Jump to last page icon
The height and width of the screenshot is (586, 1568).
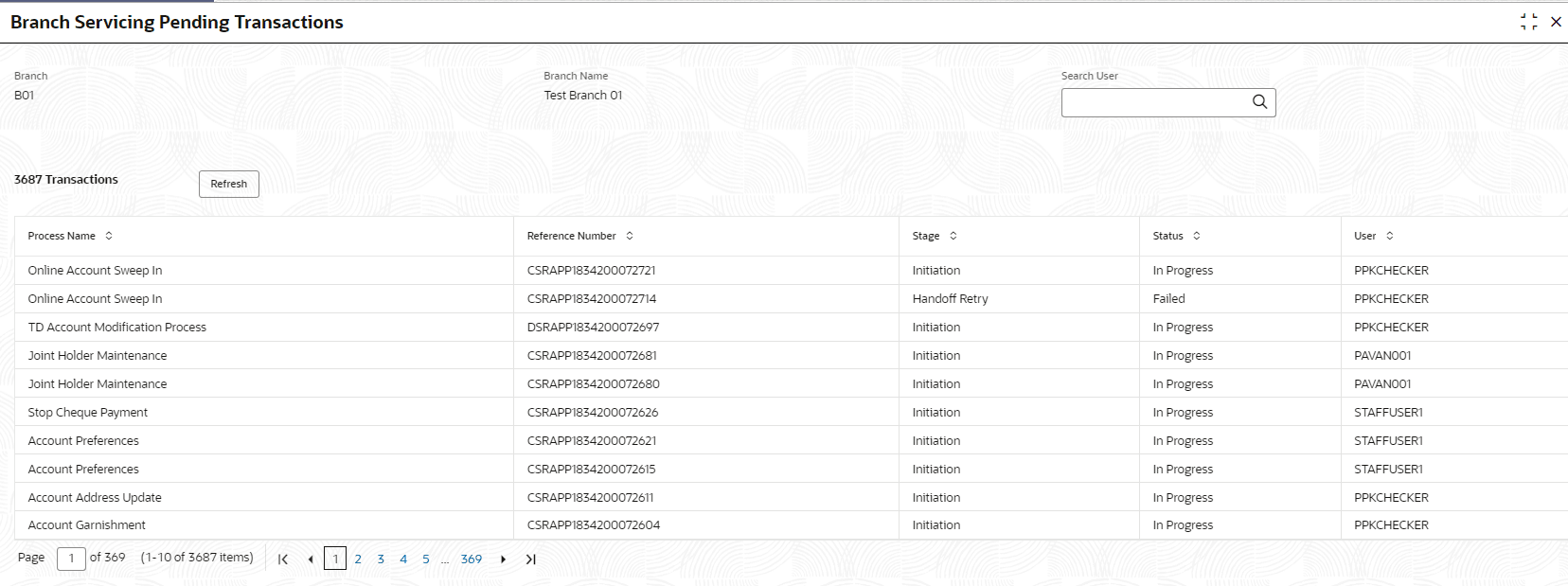pyautogui.click(x=531, y=559)
